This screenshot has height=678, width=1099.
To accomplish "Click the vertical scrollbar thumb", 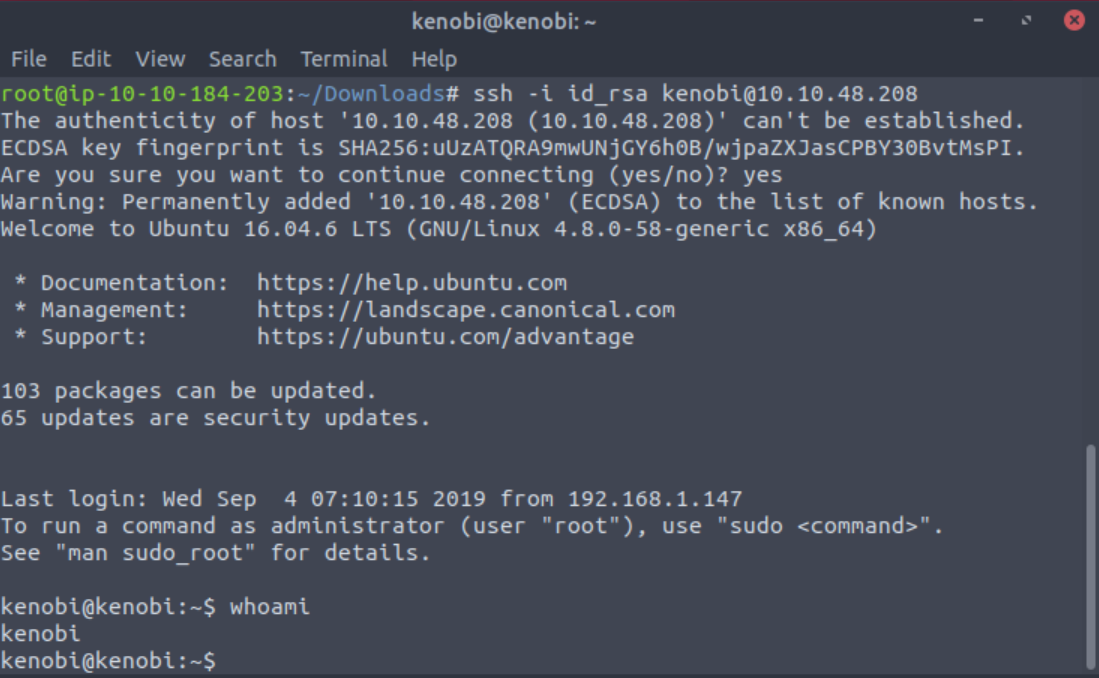I will tap(1090, 555).
